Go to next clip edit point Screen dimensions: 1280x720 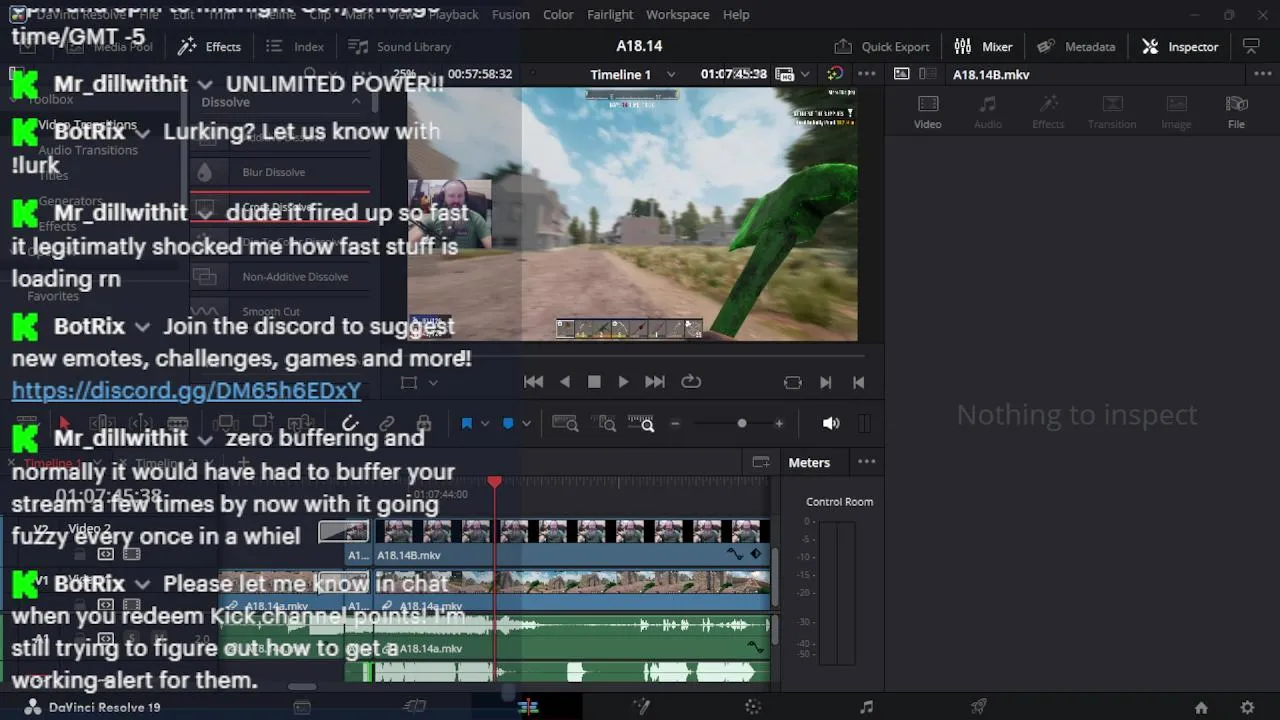click(x=826, y=382)
